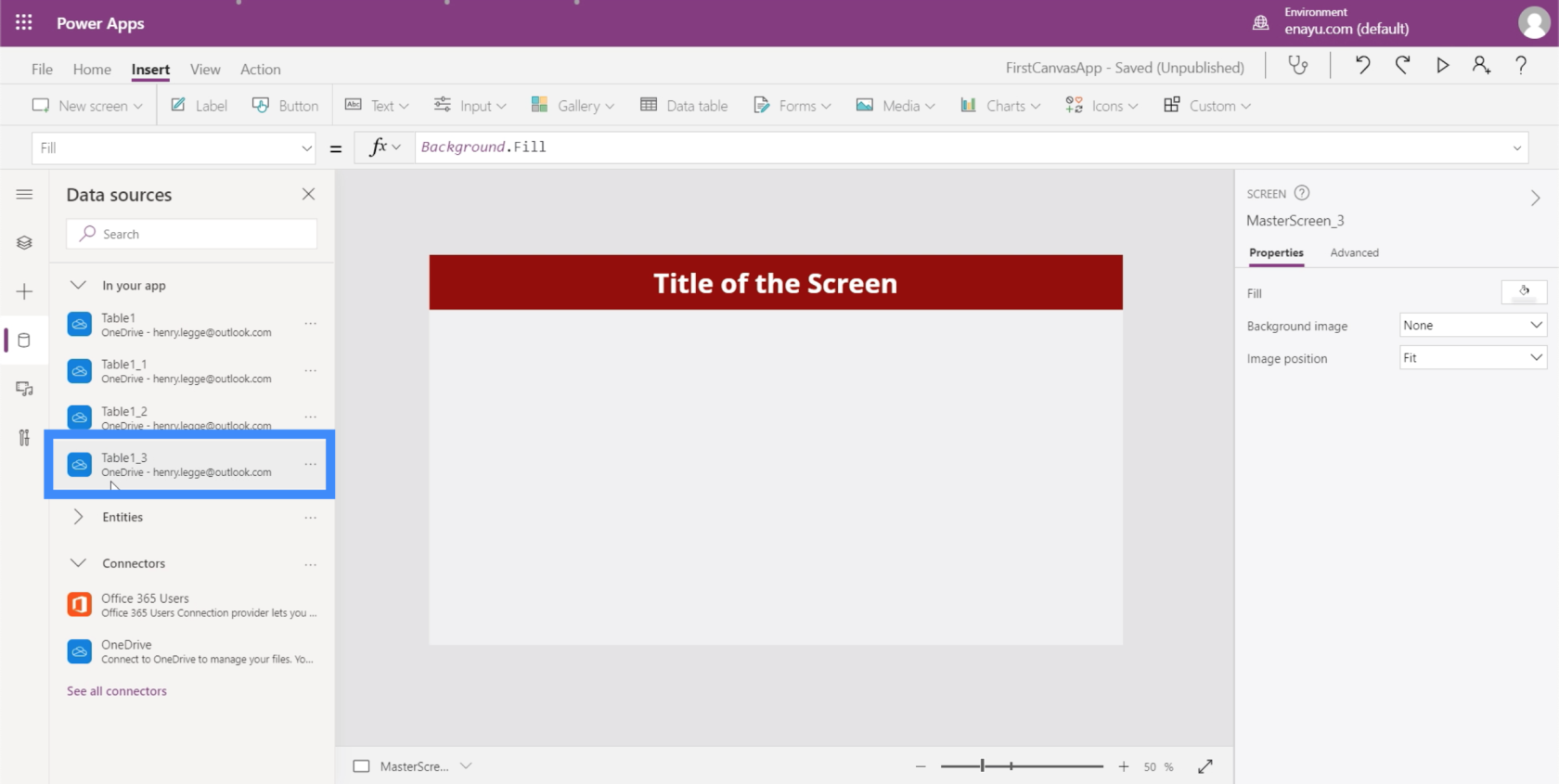
Task: Click the zoom slider handle
Action: (x=983, y=766)
